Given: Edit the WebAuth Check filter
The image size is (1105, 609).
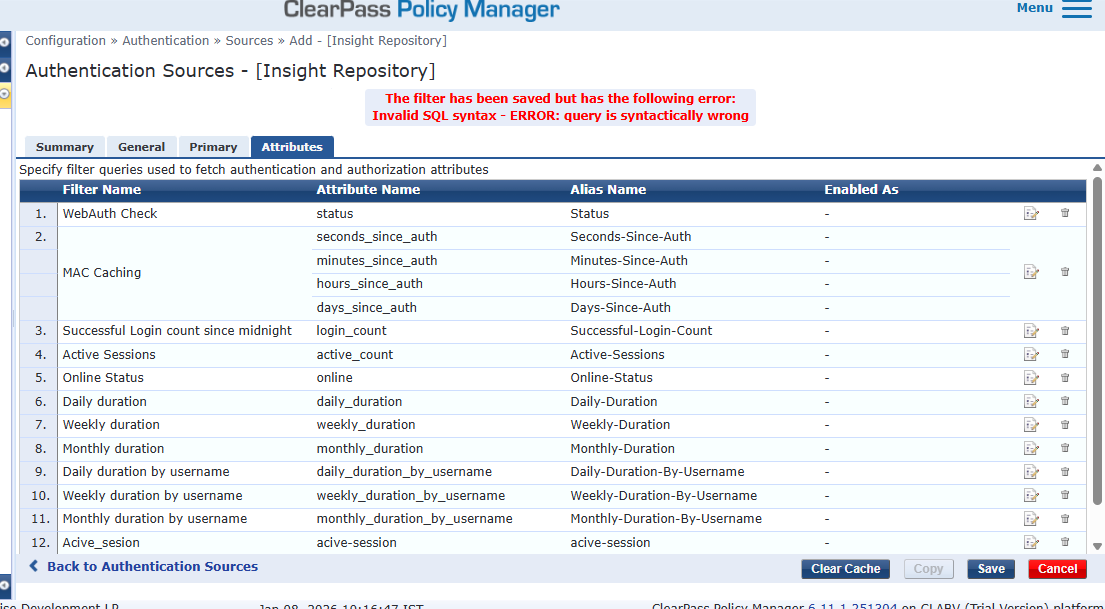Looking at the screenshot, I should coord(1031,213).
